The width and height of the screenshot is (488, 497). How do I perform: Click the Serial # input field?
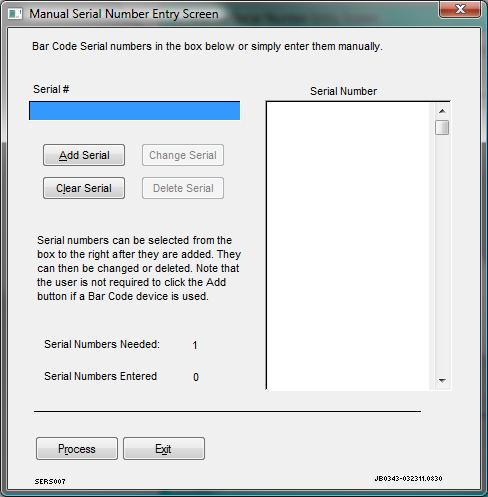point(134,111)
